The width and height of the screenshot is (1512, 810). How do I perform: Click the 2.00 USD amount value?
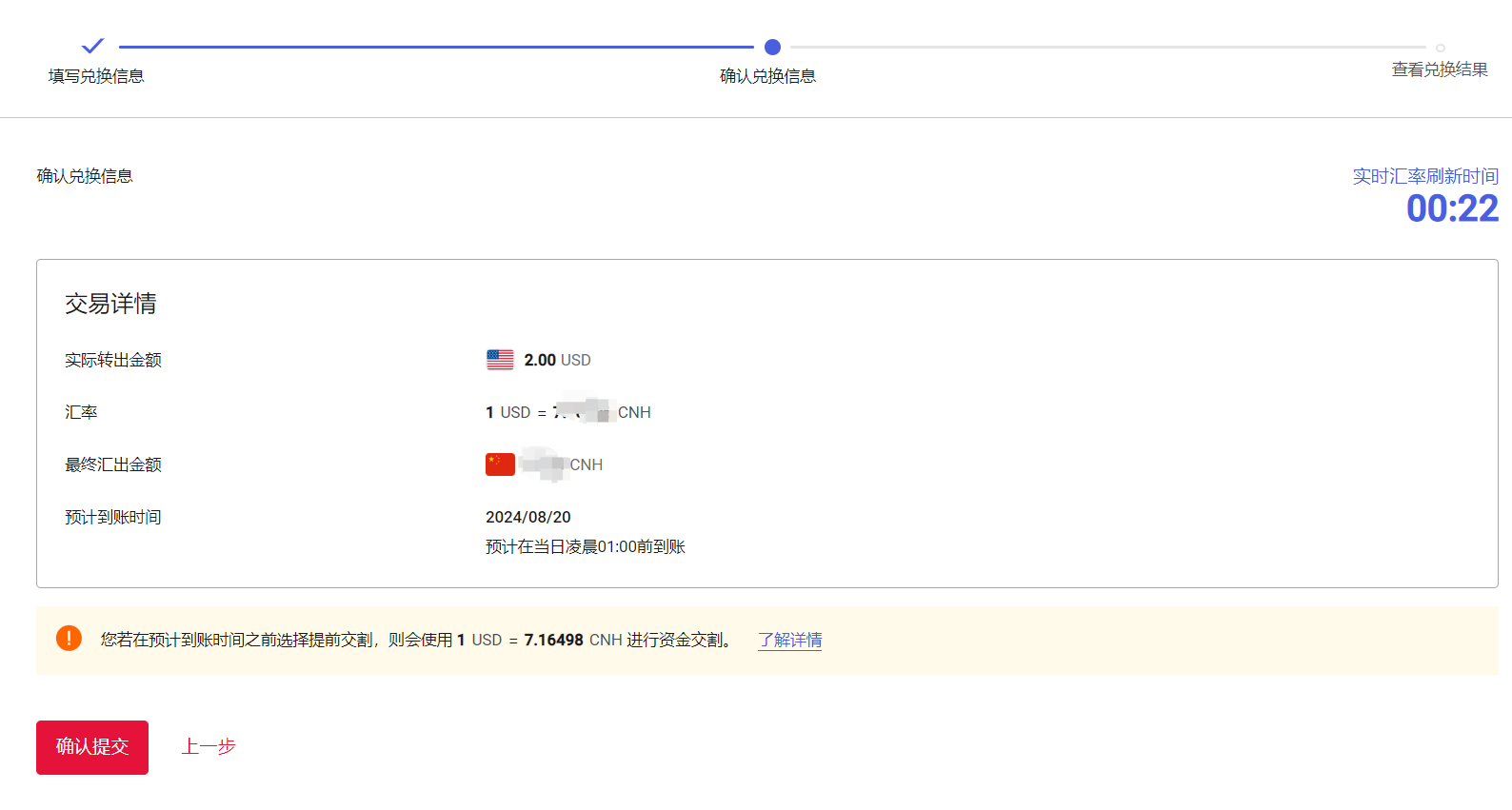coord(557,360)
